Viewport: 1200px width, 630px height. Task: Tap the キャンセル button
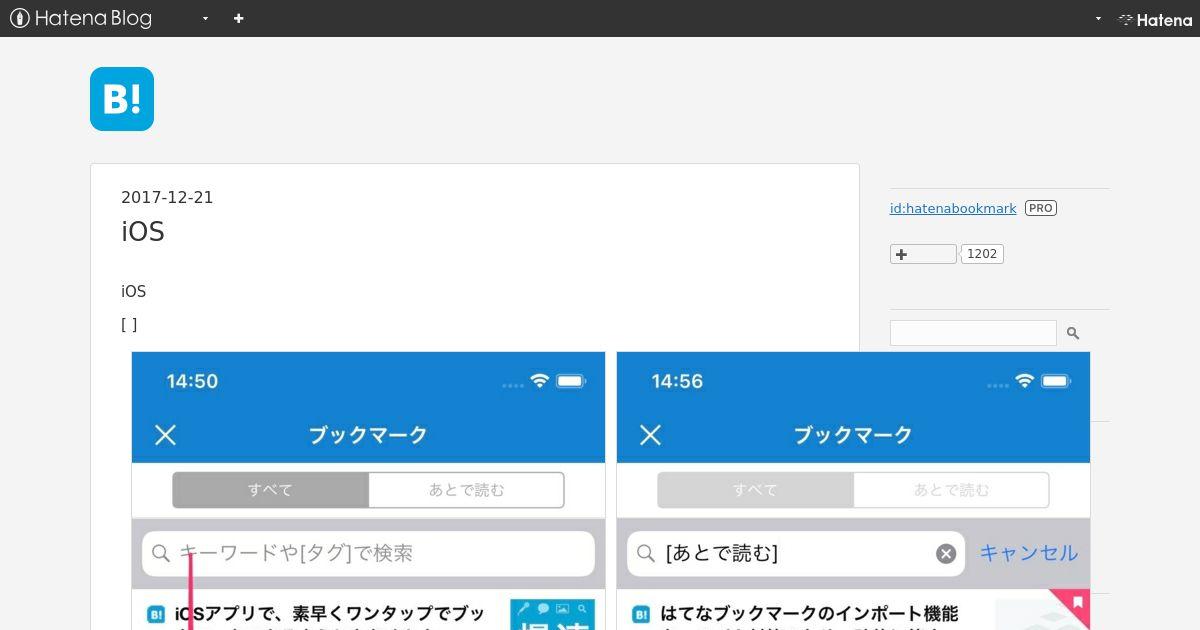pos(1028,553)
